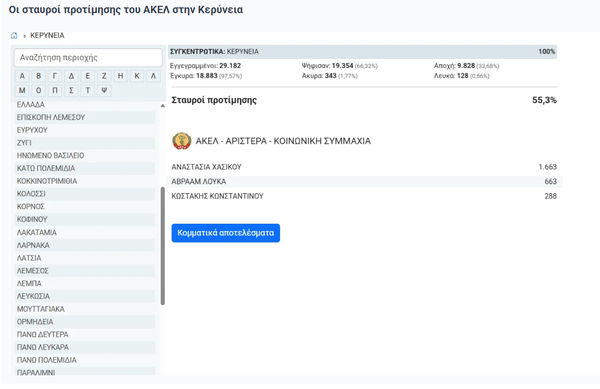Filter regions by letter Η
This screenshot has width=600, height=389.
pyautogui.click(x=121, y=76)
